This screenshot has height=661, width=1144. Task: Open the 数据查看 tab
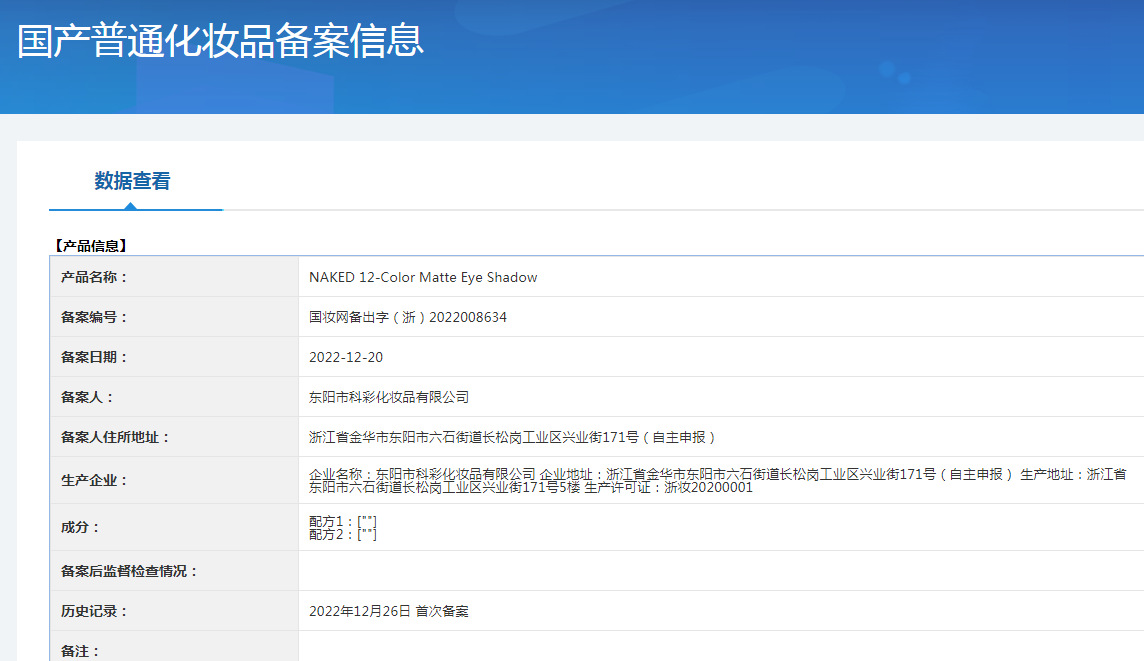pyautogui.click(x=132, y=181)
